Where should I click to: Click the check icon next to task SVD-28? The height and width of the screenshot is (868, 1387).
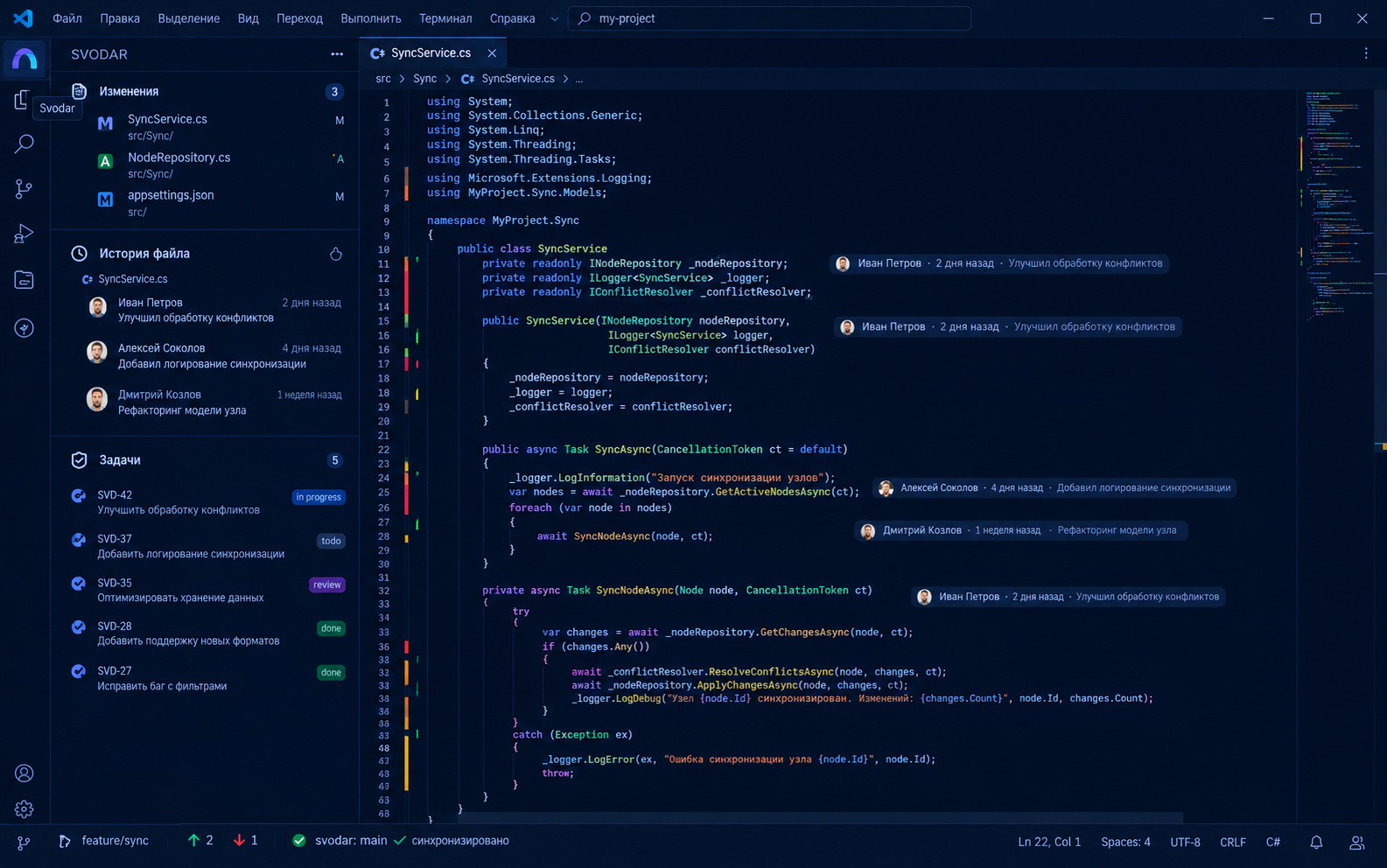pyautogui.click(x=79, y=626)
